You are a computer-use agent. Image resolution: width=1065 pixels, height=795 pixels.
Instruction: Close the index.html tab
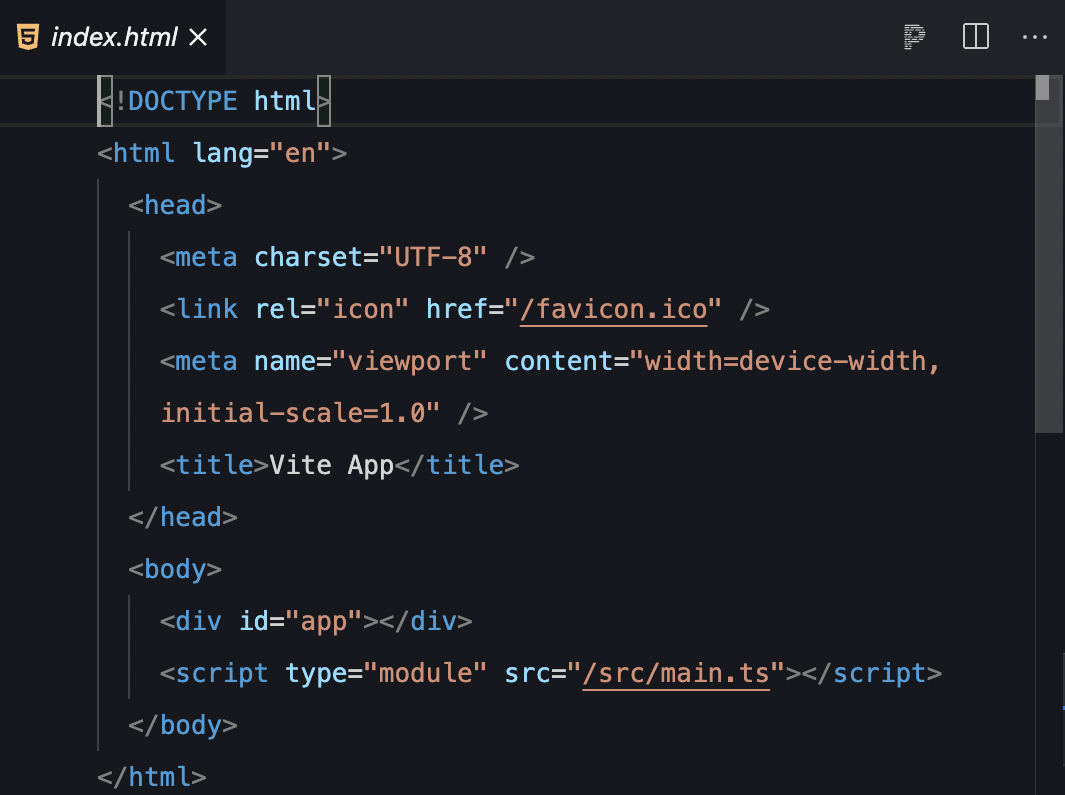(197, 37)
